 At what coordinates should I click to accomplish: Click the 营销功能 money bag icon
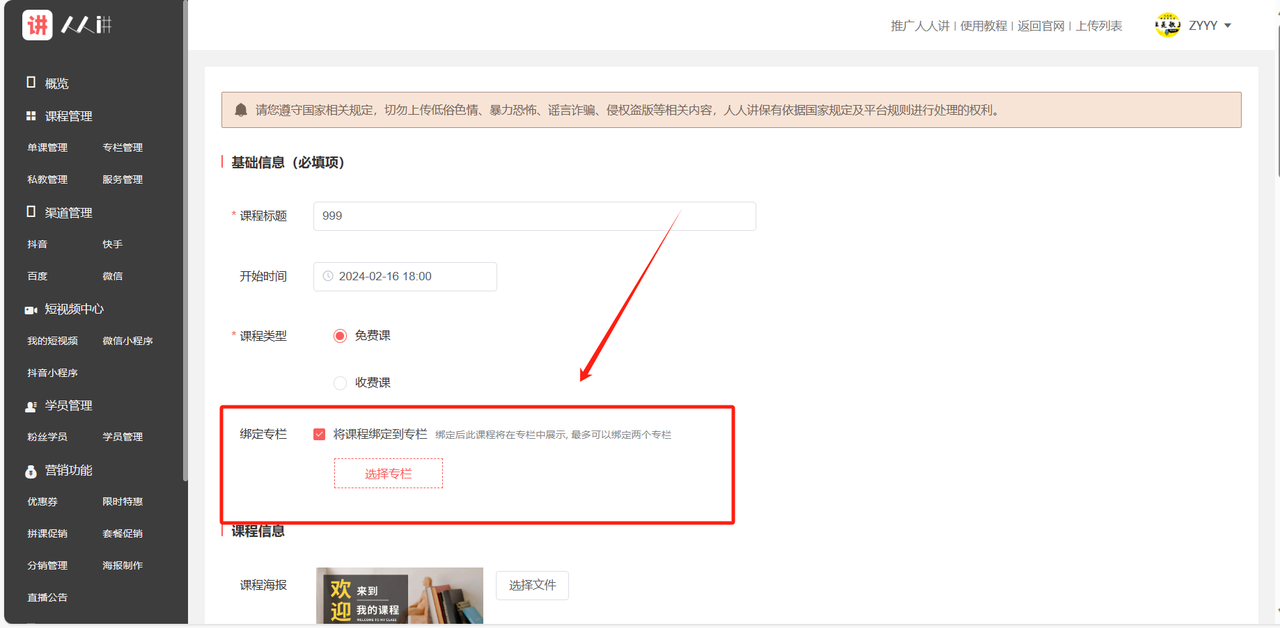coord(31,470)
